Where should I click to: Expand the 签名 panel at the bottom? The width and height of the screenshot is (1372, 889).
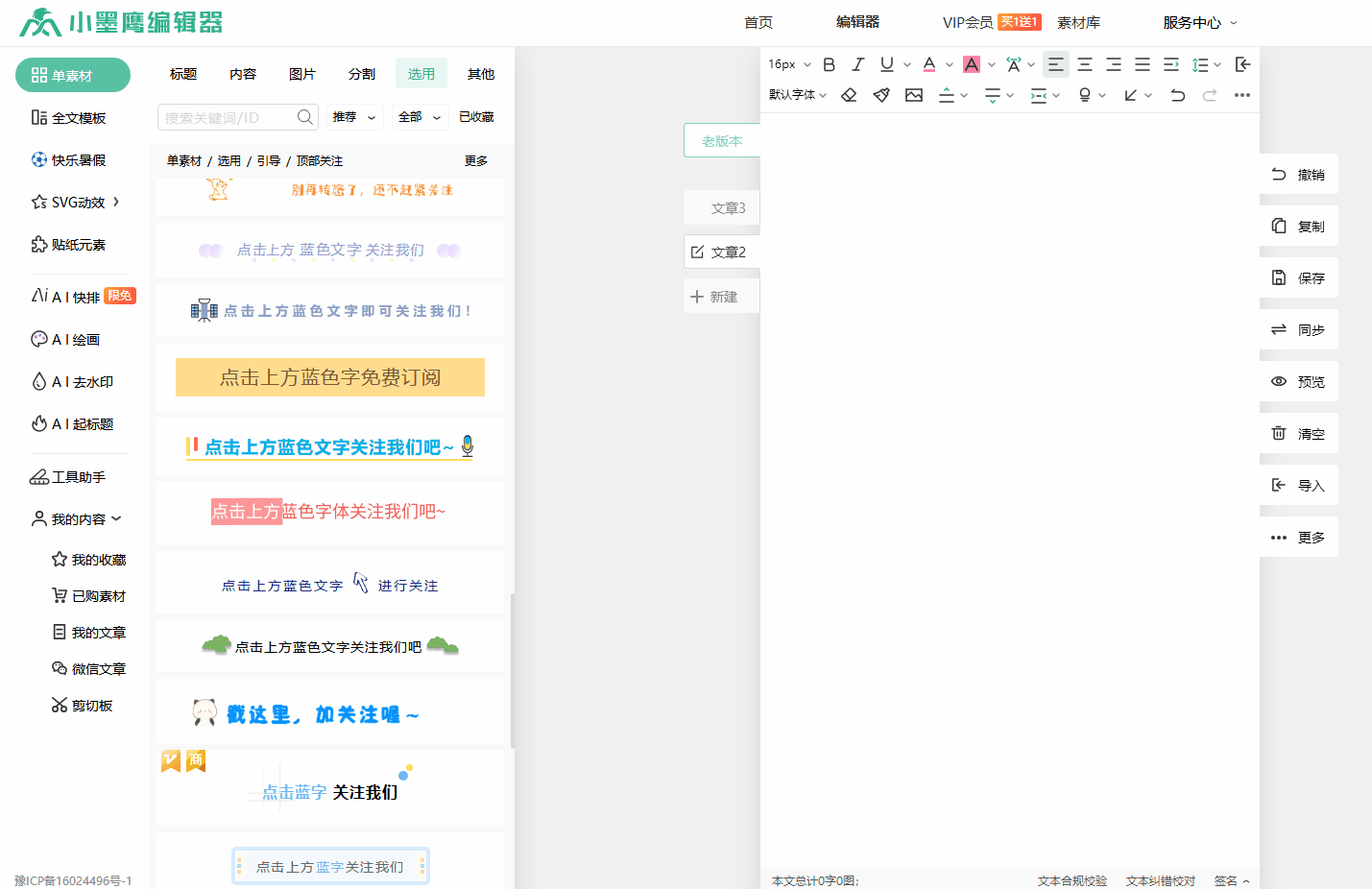pyautogui.click(x=1232, y=880)
